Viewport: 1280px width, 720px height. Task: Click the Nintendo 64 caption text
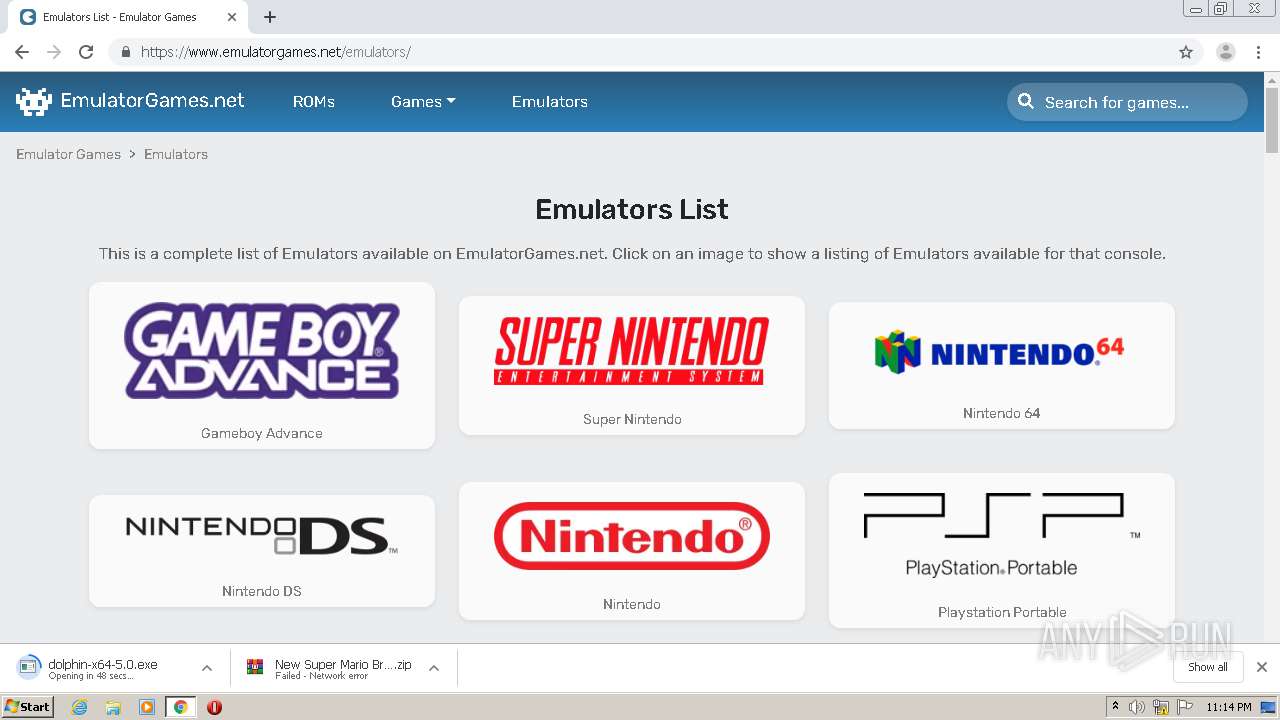(1002, 413)
